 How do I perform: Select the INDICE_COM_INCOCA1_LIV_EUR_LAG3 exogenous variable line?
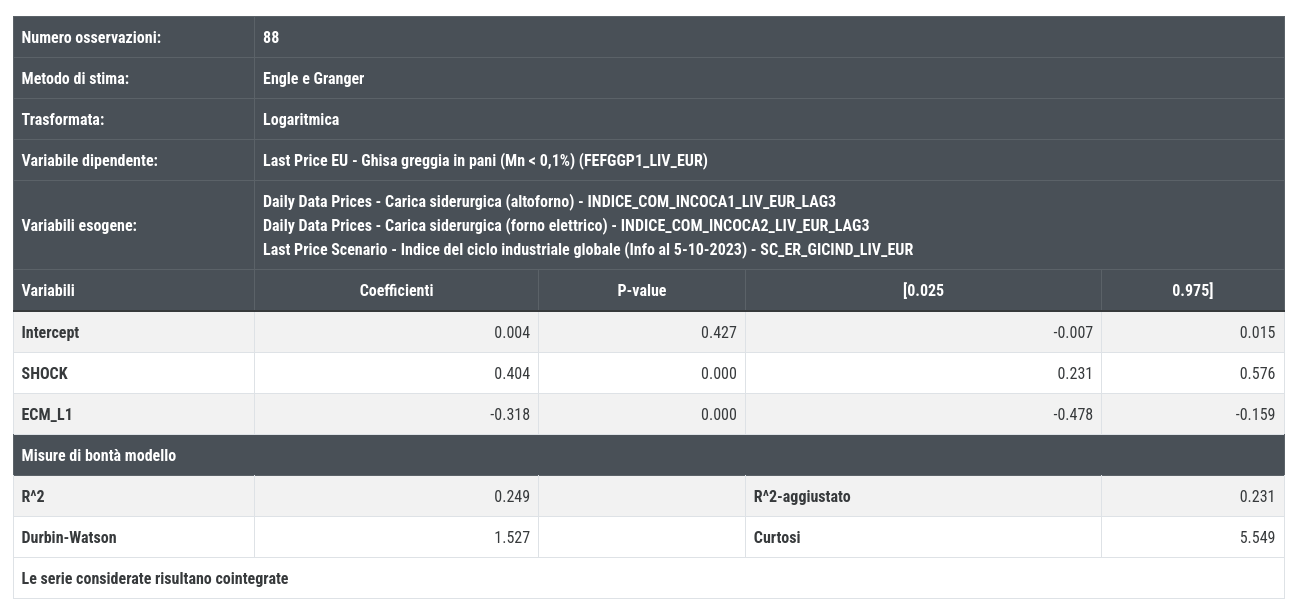[x=549, y=202]
